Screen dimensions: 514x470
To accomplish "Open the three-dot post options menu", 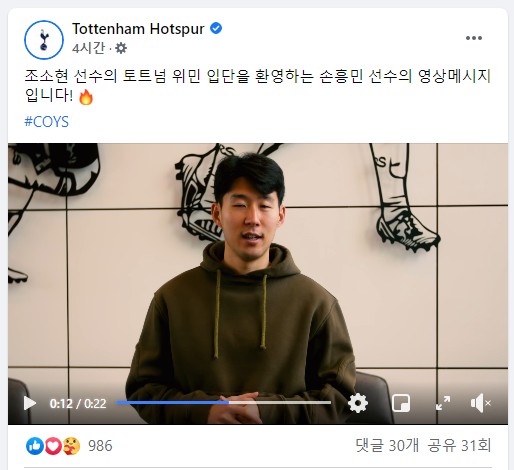I will pos(474,38).
